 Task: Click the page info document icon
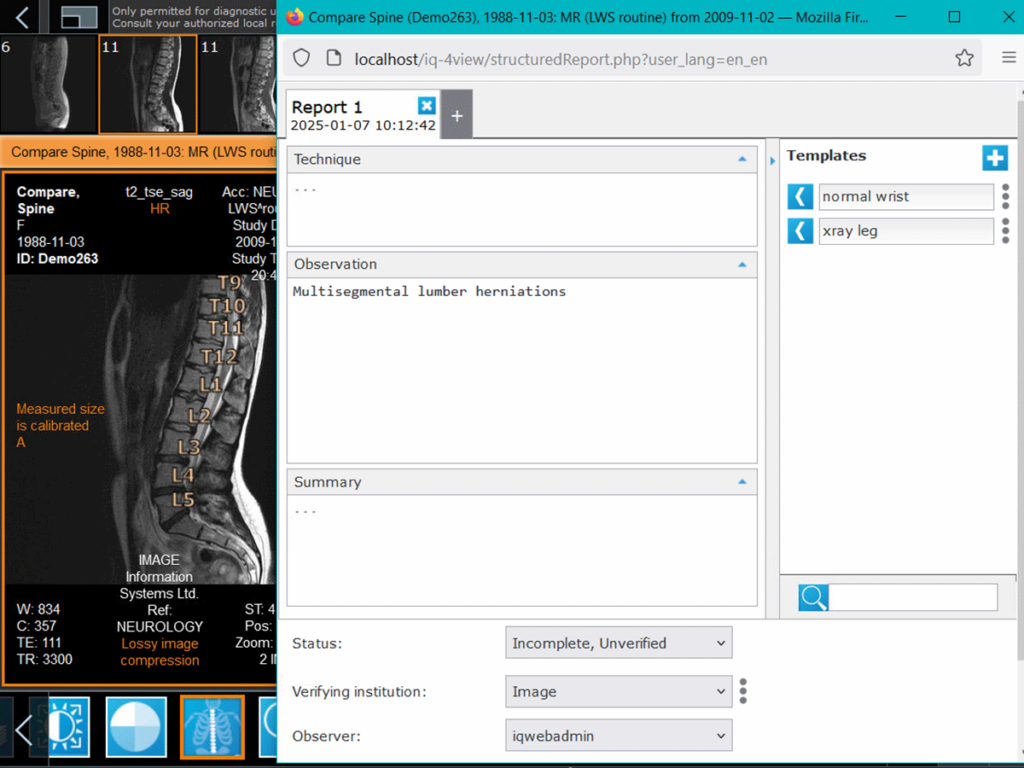point(334,58)
